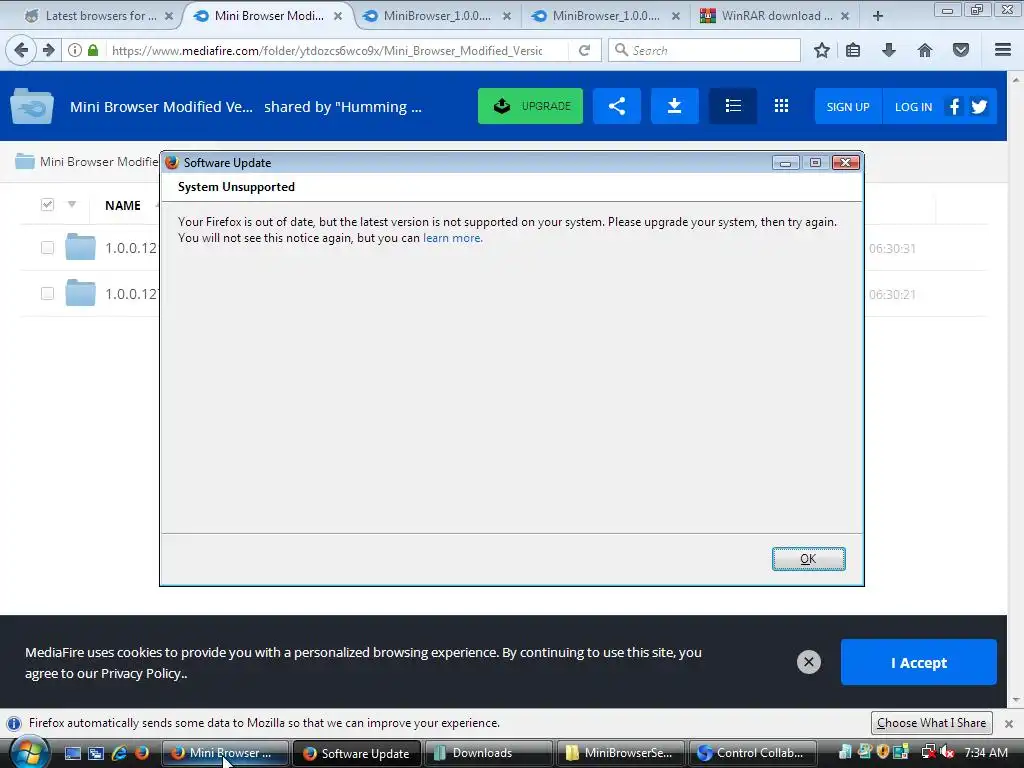Open the Firefox downloads arrow
The image size is (1024, 768).
889,50
